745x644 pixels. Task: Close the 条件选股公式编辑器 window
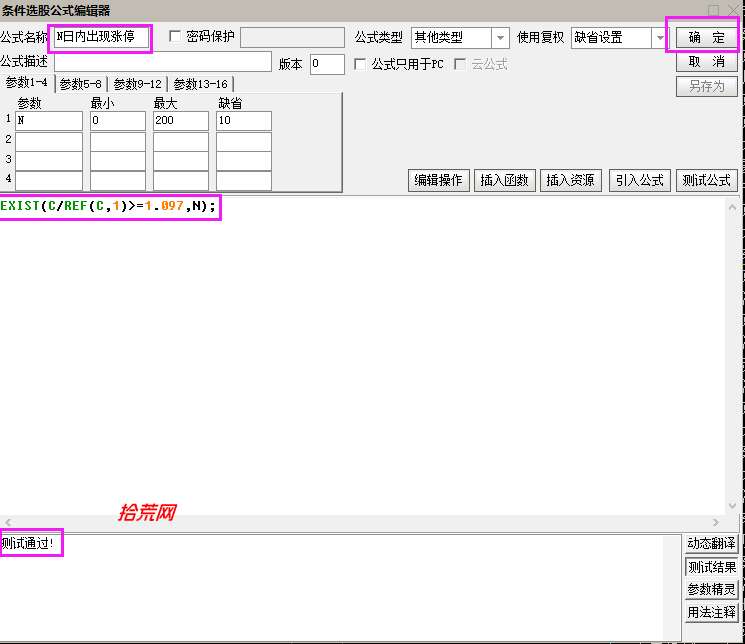point(735,10)
